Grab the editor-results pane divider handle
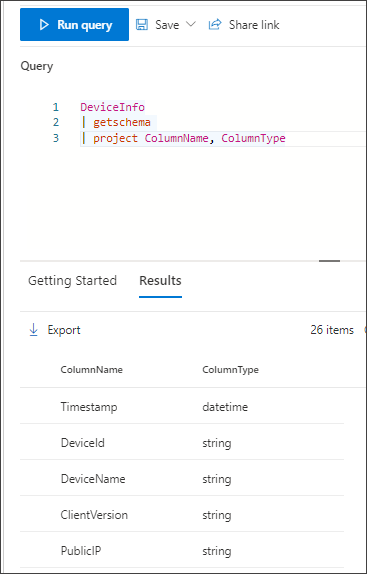 pyautogui.click(x=329, y=261)
